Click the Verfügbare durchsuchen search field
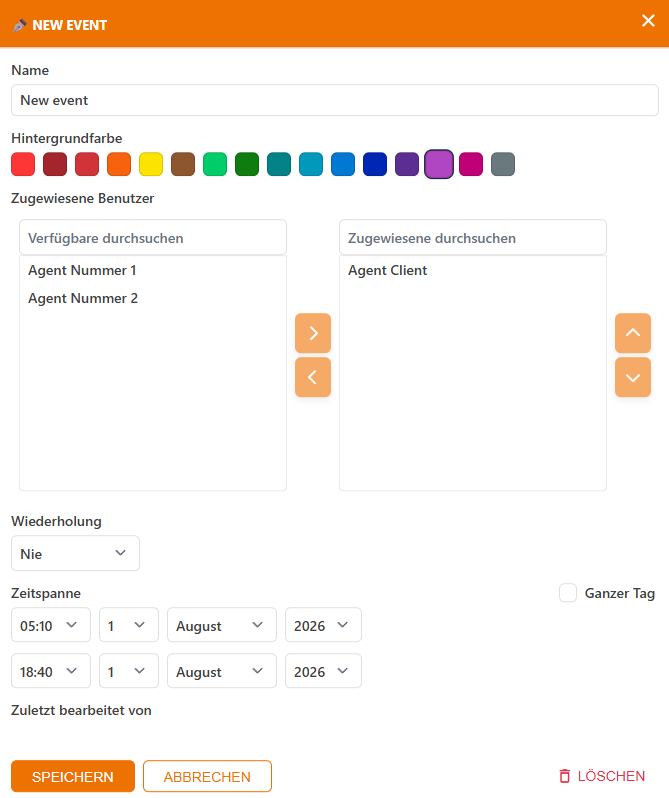 (x=153, y=238)
